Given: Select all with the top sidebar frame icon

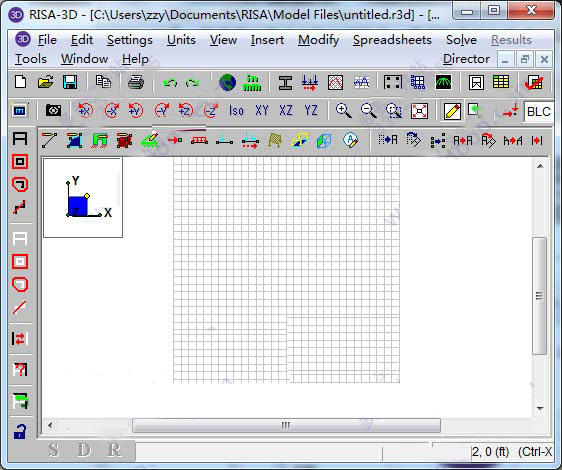Looking at the screenshot, I should (20, 138).
